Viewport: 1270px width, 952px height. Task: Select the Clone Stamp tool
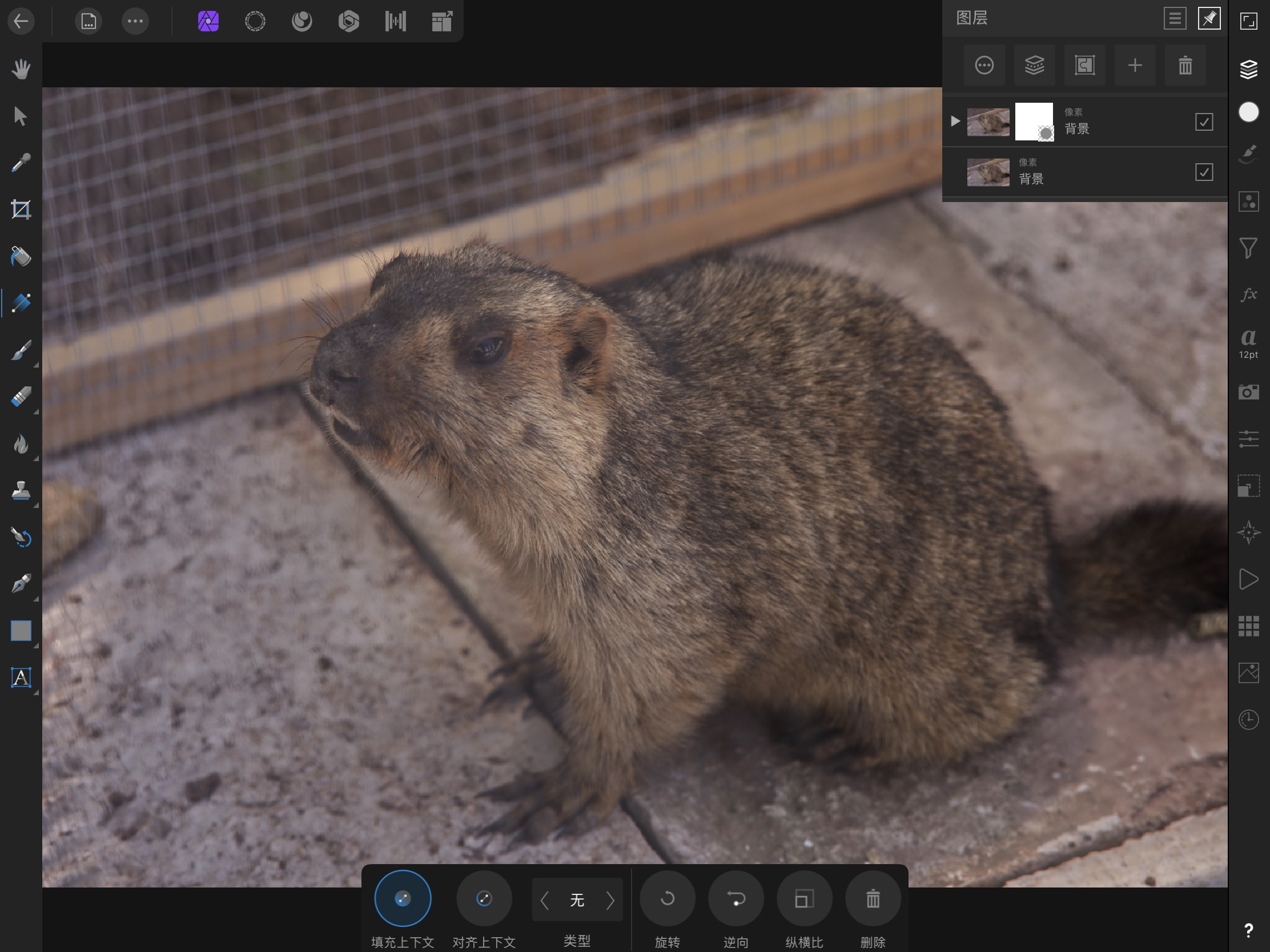tap(21, 492)
